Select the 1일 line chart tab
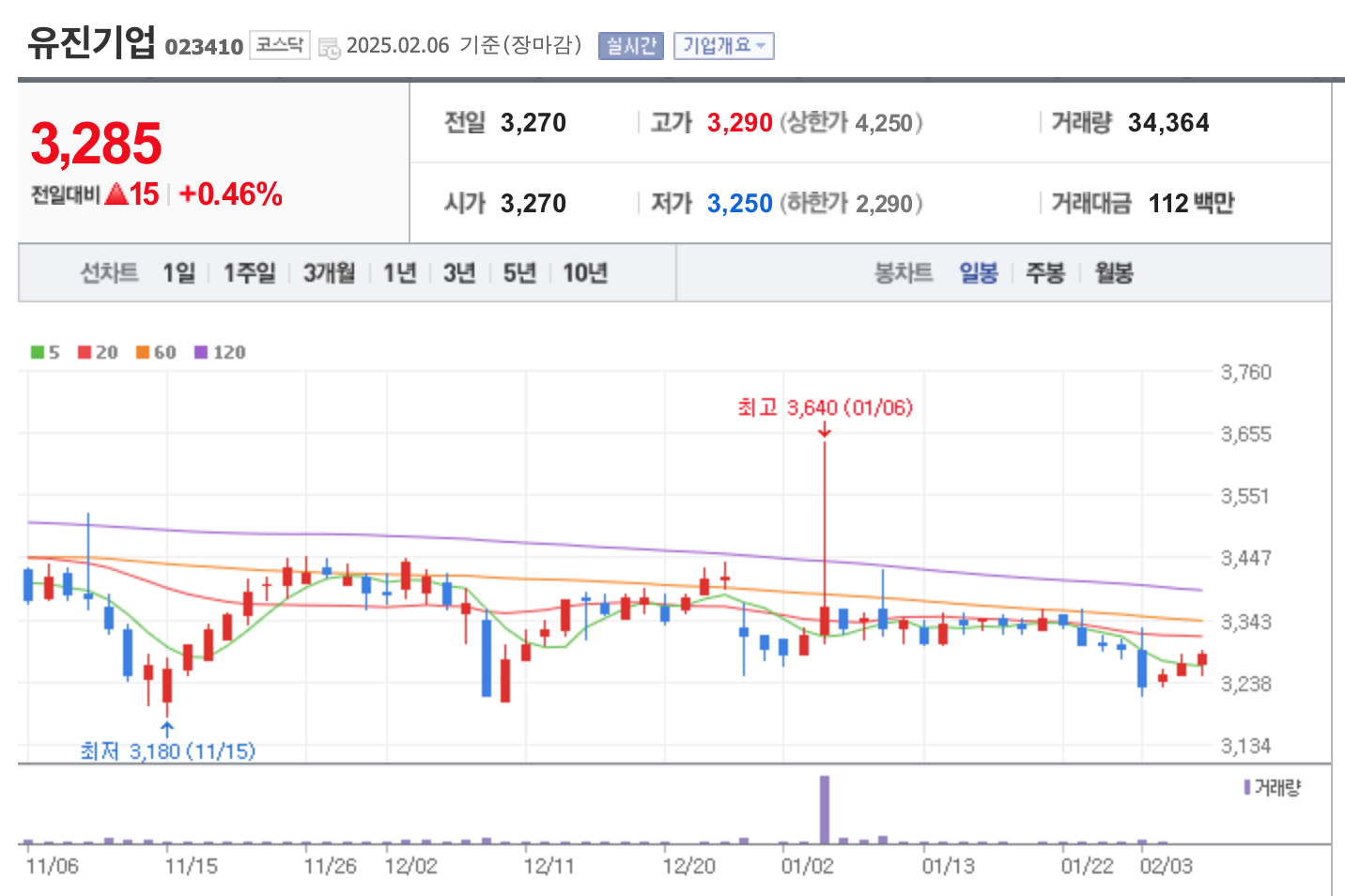Image resolution: width=1345 pixels, height=896 pixels. pyautogui.click(x=178, y=272)
